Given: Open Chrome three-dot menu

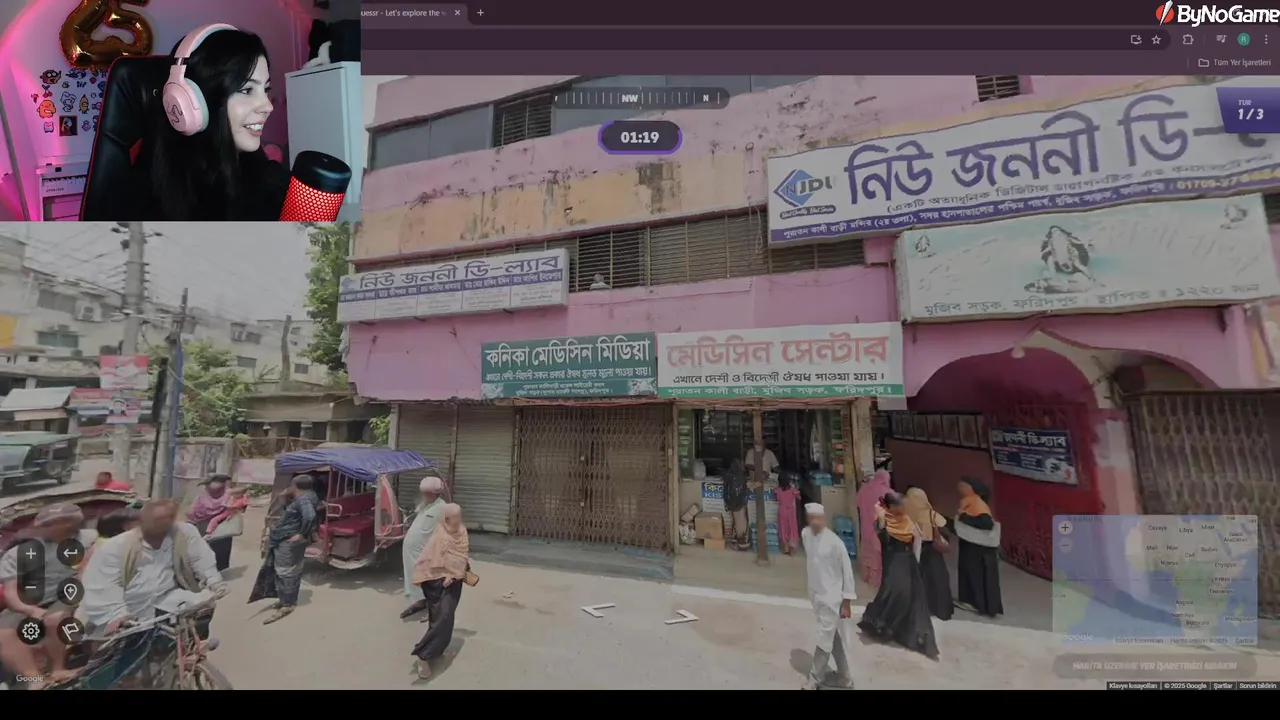Looking at the screenshot, I should pyautogui.click(x=1266, y=39).
